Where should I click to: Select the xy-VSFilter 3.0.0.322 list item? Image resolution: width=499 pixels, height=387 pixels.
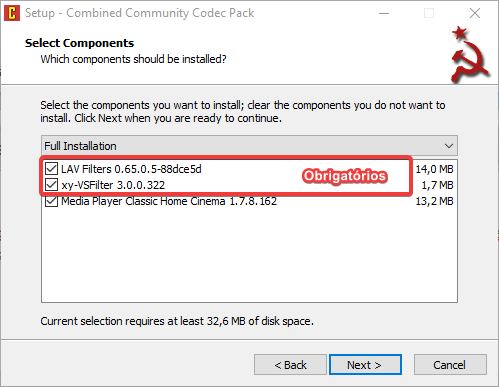pyautogui.click(x=113, y=185)
